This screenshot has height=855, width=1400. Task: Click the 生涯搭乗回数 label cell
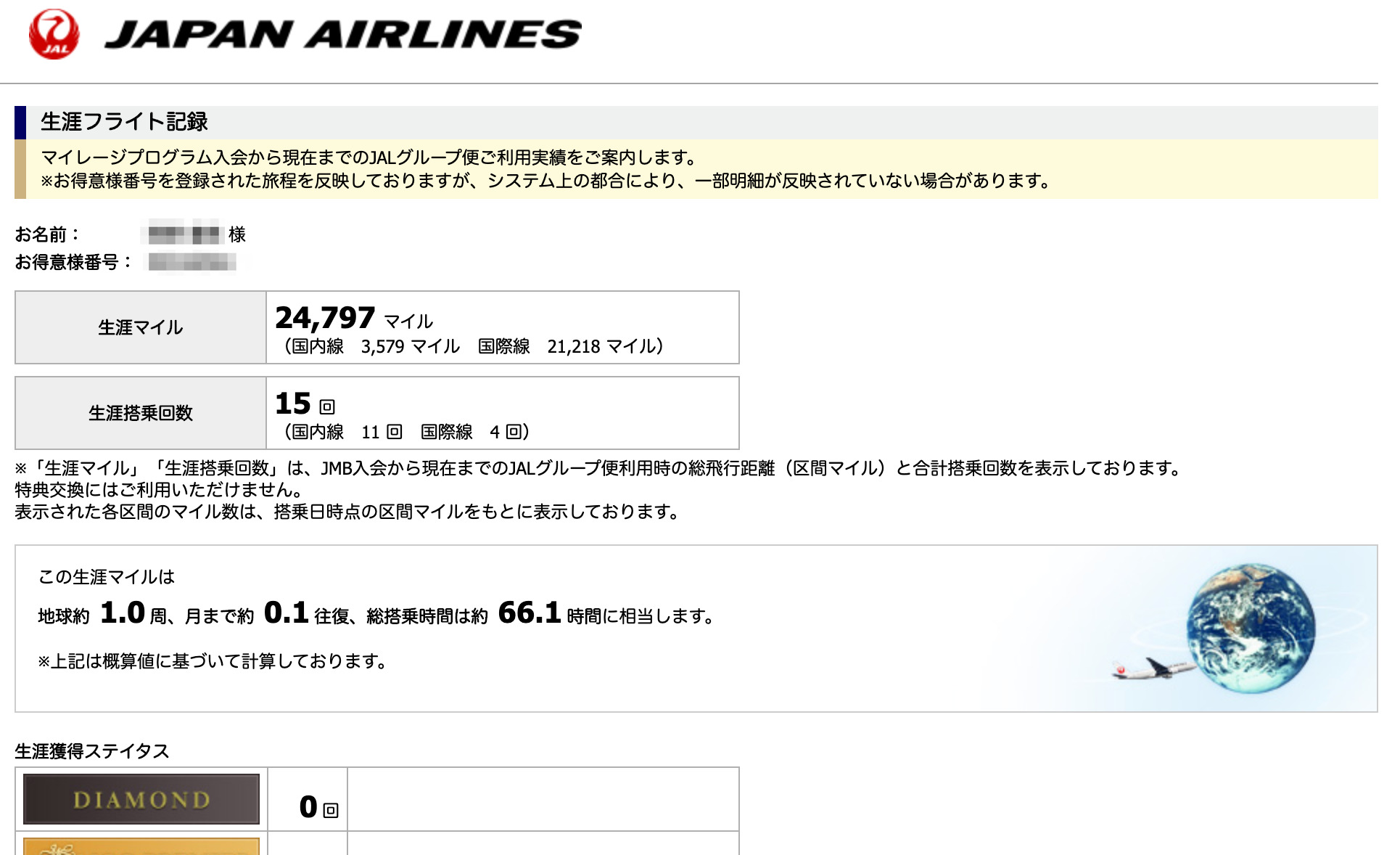141,413
